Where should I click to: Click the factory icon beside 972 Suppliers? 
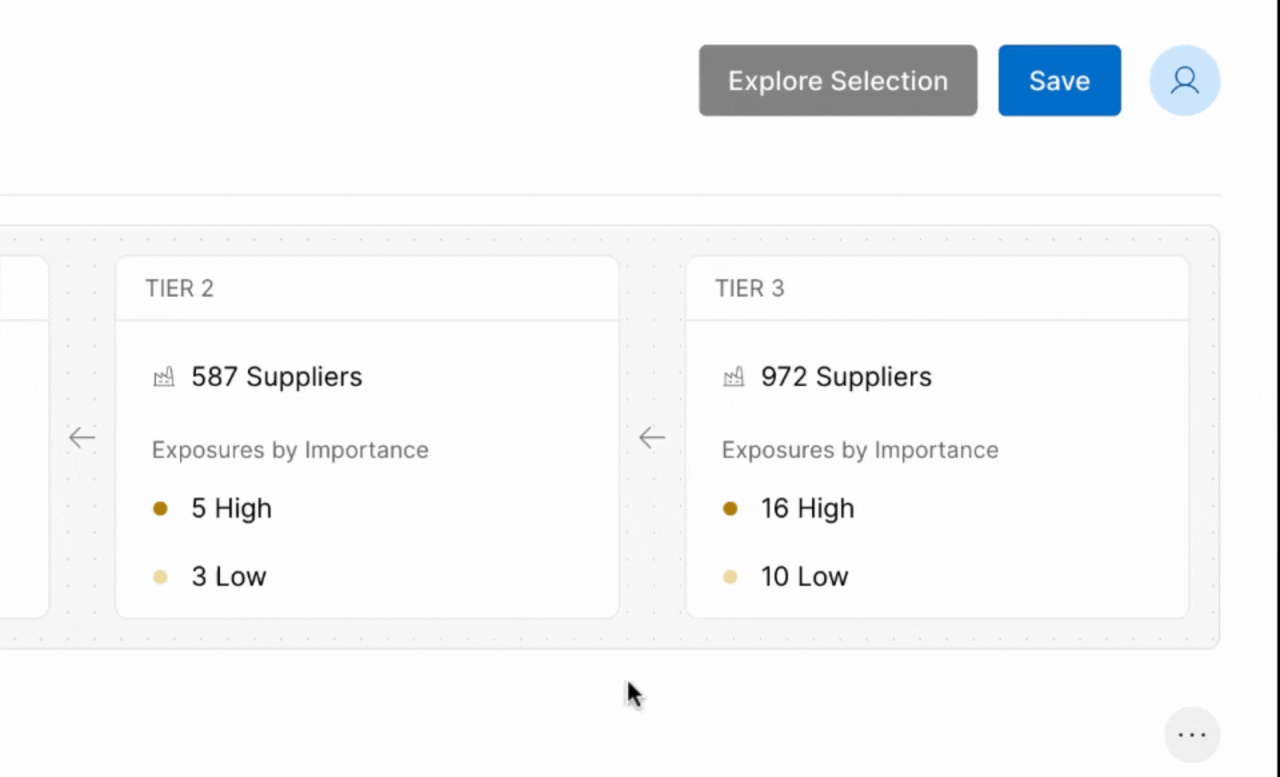[x=733, y=377]
